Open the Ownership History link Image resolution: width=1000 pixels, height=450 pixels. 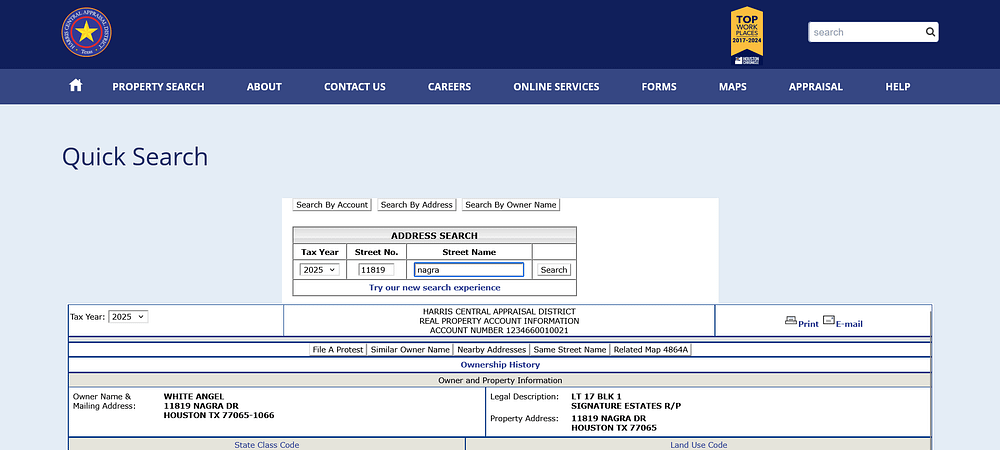point(500,365)
